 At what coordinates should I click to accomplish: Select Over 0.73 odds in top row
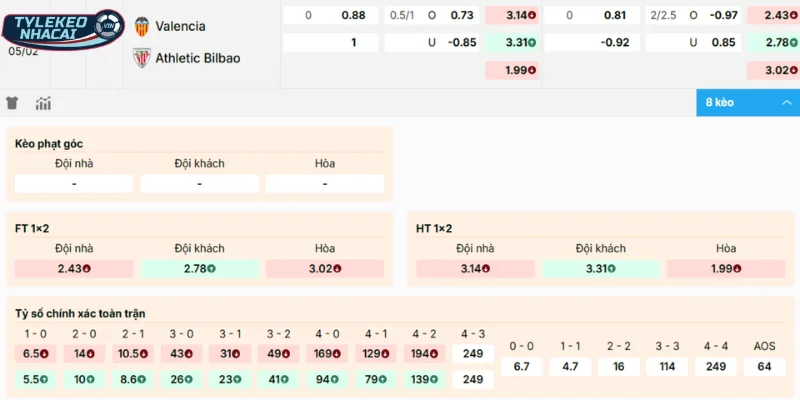[461, 15]
